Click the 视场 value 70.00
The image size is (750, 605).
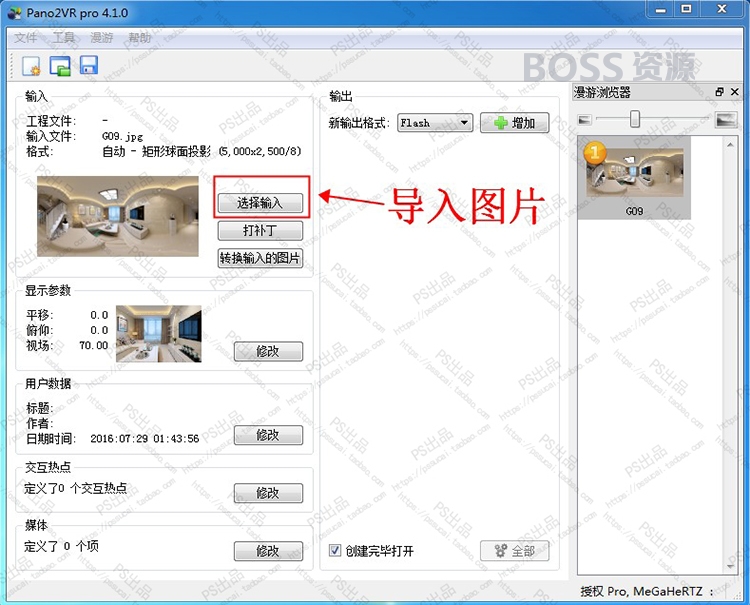coord(94,345)
